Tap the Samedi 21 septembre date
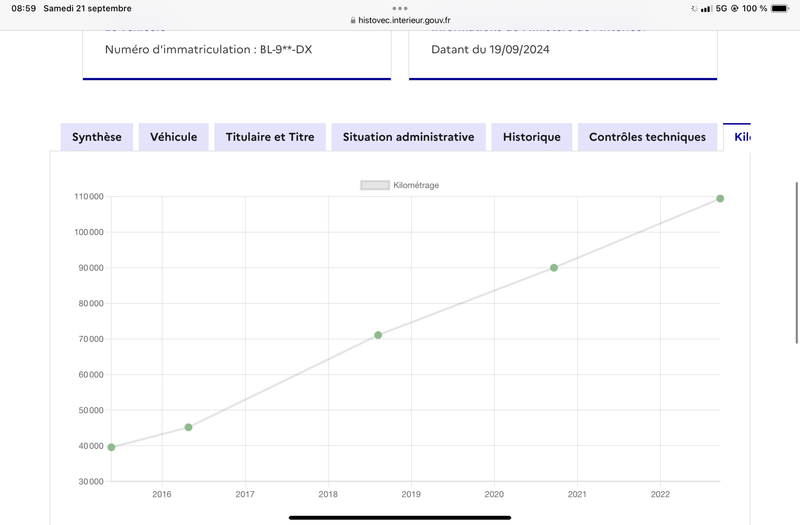Screen dimensions: 800x525 pos(87,8)
